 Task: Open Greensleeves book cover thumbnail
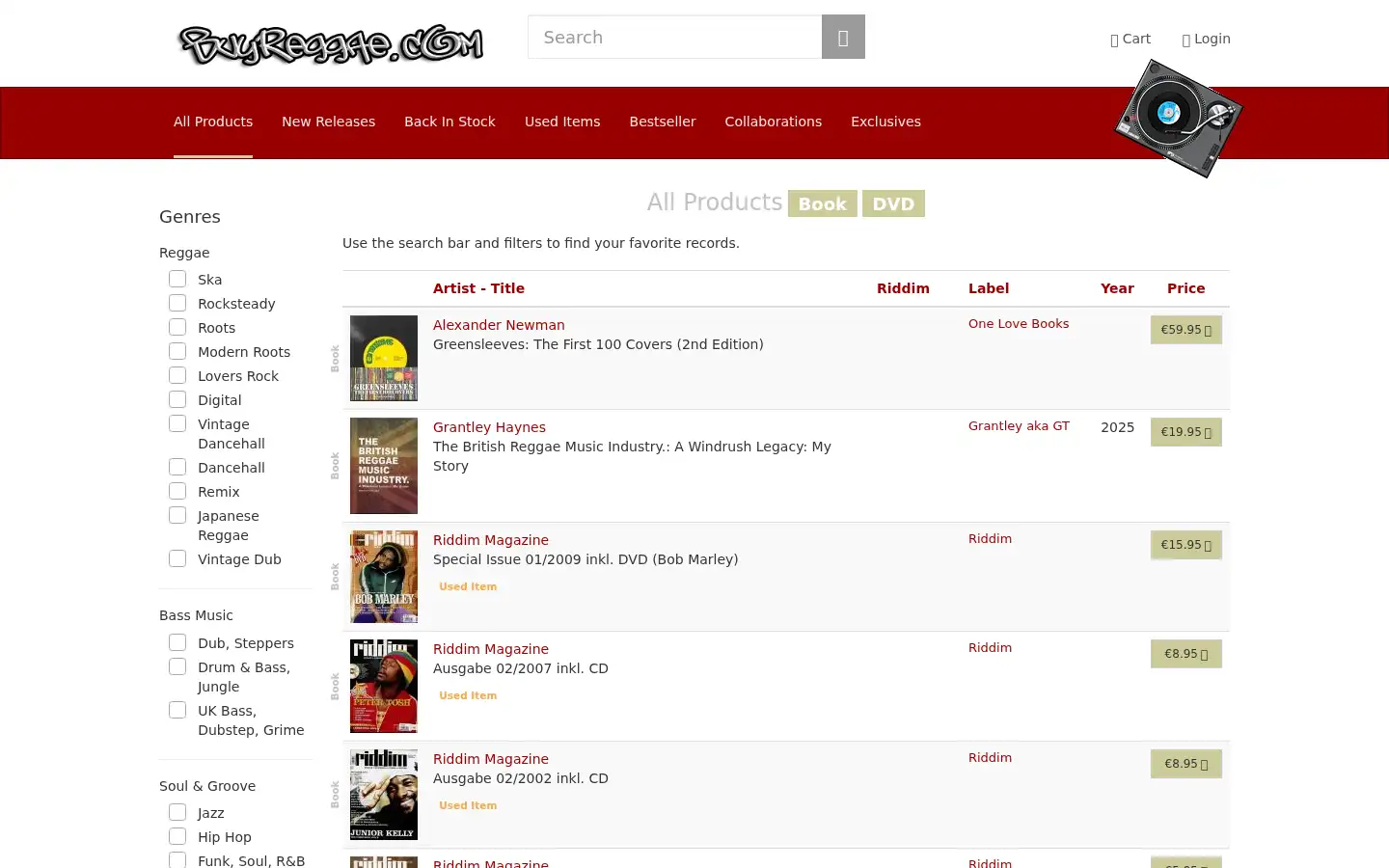(x=384, y=358)
